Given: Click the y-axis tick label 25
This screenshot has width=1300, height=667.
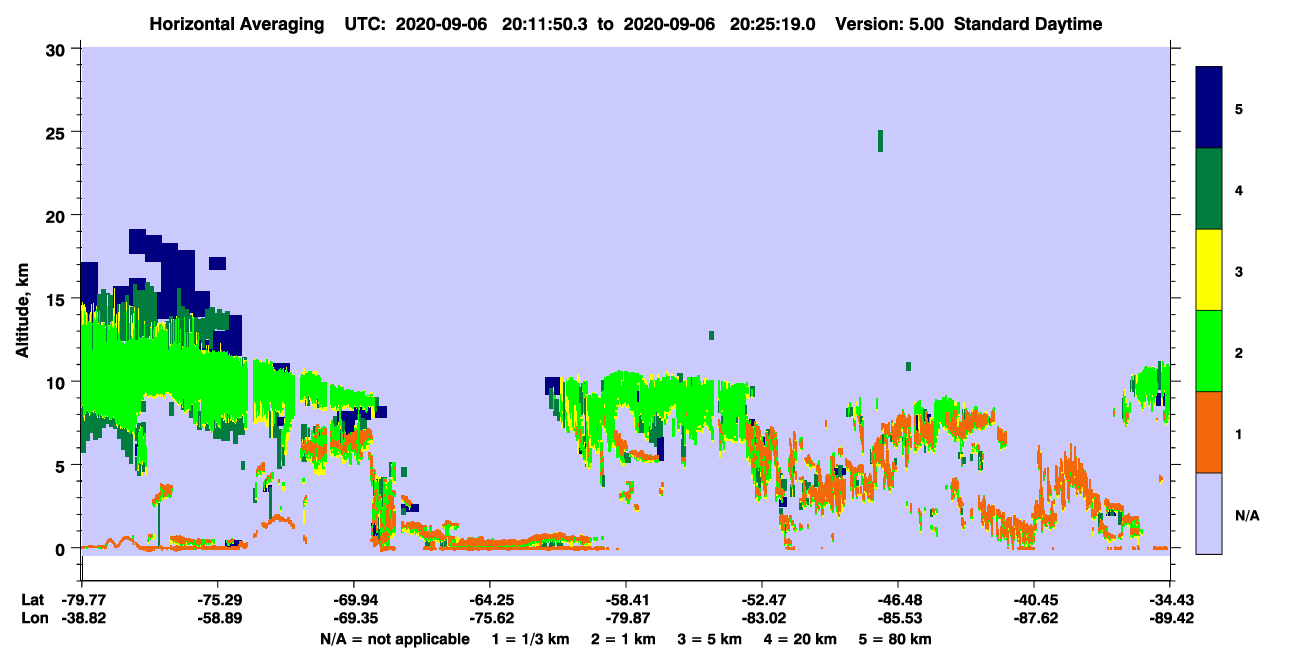Looking at the screenshot, I should pos(57,132).
